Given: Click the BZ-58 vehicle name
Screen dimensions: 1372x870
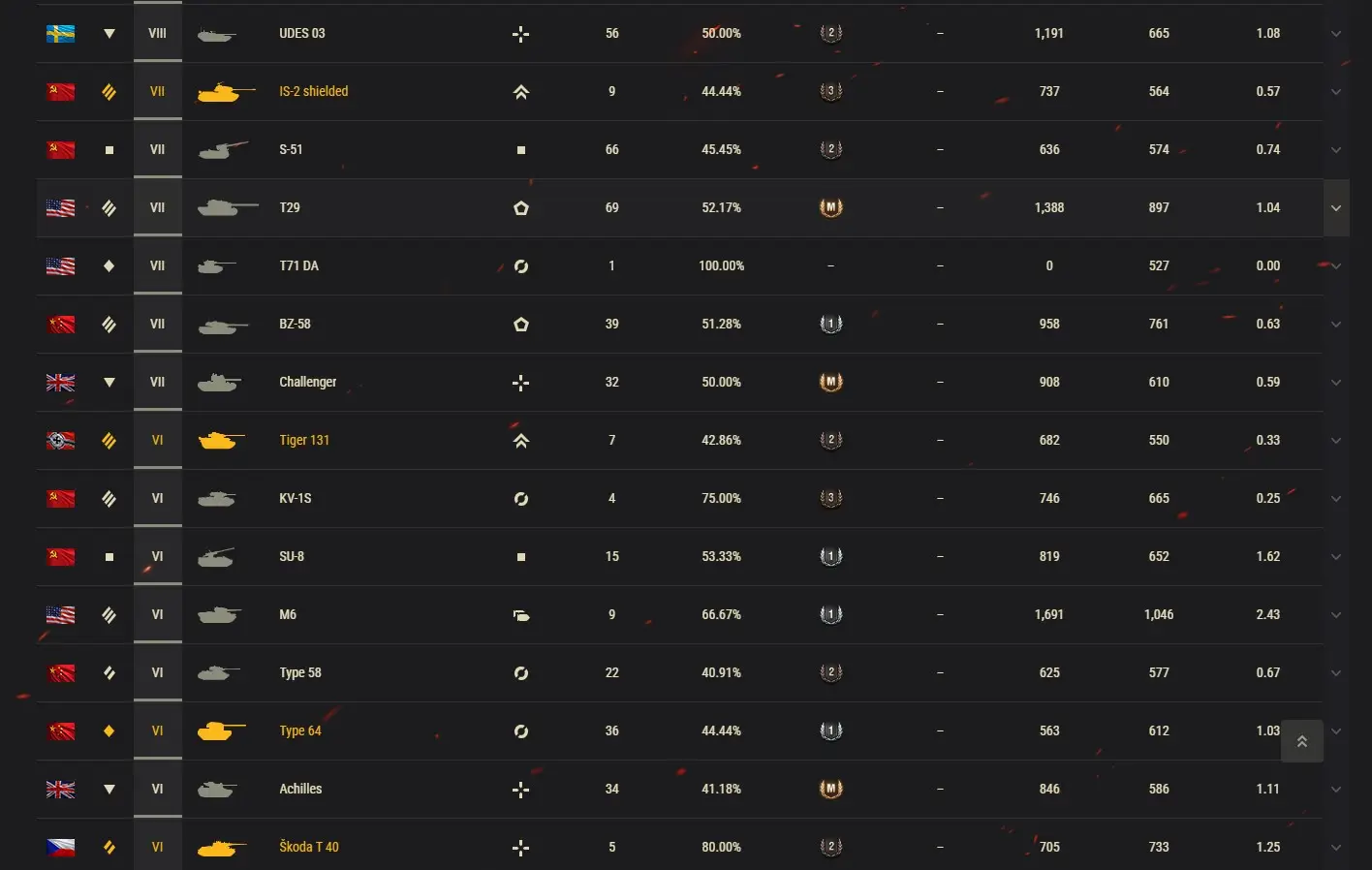Looking at the screenshot, I should [x=295, y=324].
